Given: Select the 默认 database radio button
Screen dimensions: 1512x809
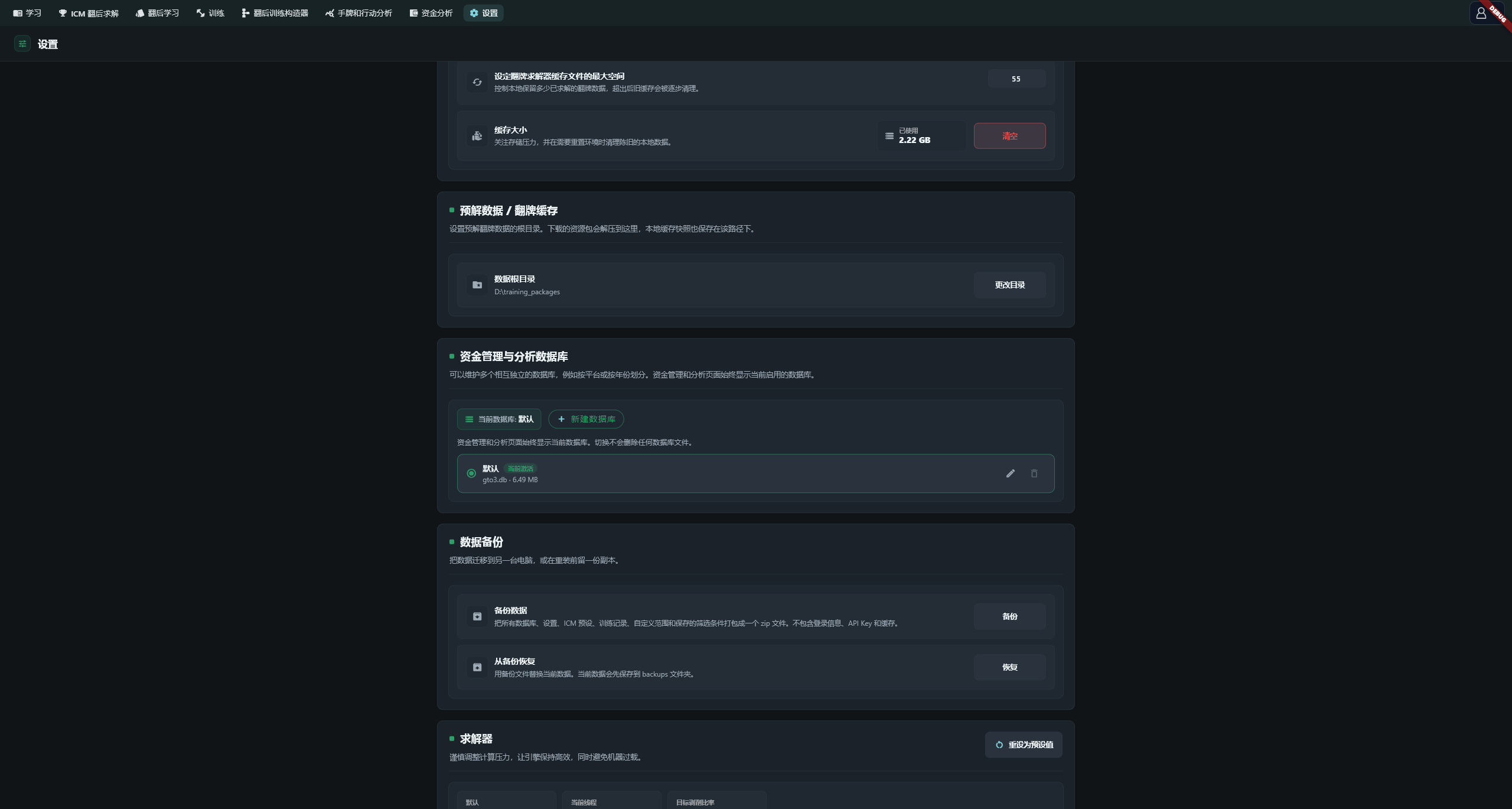Looking at the screenshot, I should (471, 473).
